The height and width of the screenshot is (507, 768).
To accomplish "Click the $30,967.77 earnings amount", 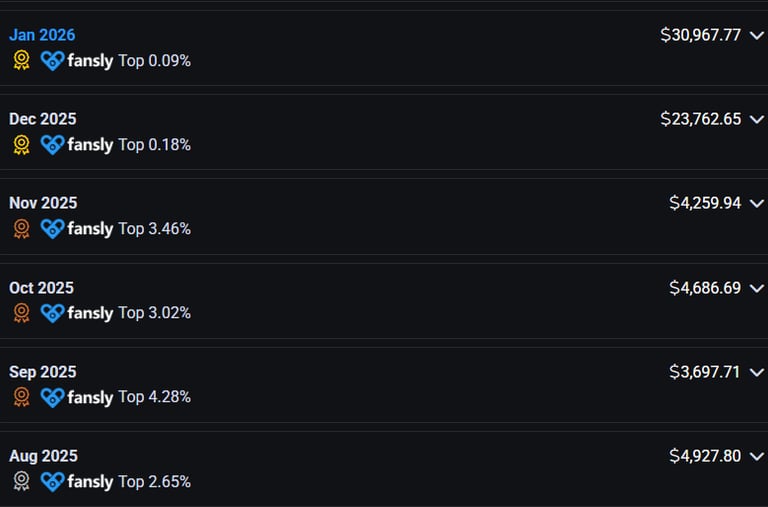I will tap(700, 35).
